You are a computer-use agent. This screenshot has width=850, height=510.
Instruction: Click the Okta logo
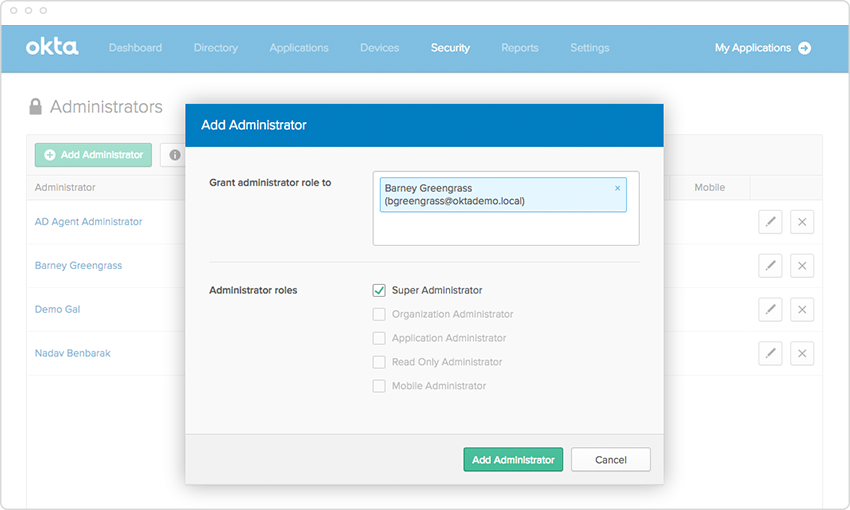coord(51,47)
